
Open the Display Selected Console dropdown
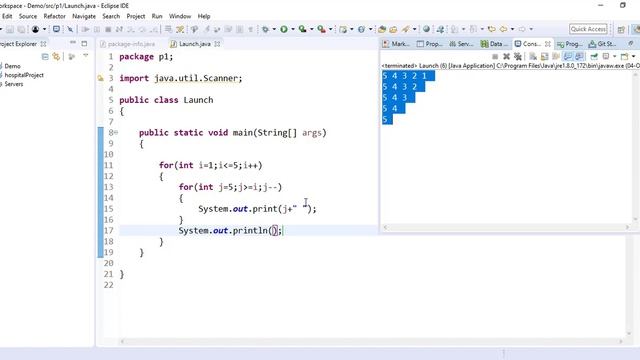click(615, 56)
